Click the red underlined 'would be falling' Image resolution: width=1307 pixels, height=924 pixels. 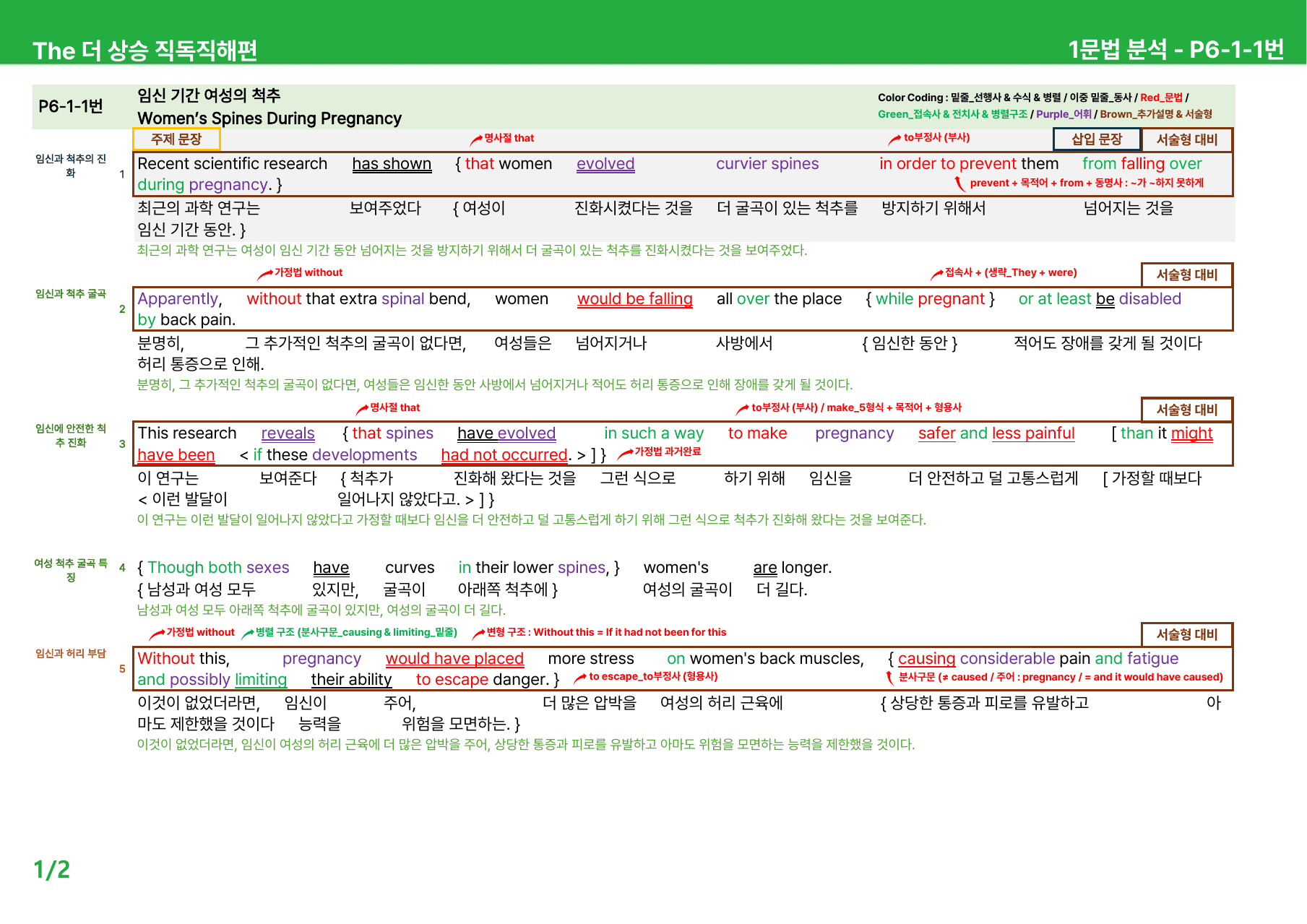(635, 299)
